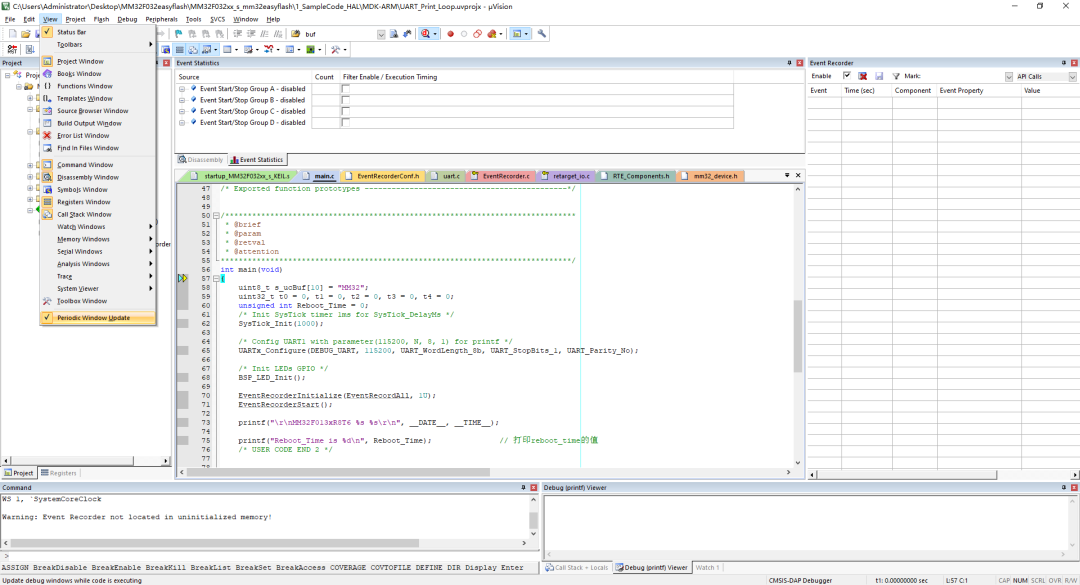Image resolution: width=1080 pixels, height=585 pixels.
Task: Check filter box for Group D
Action: [346, 123]
